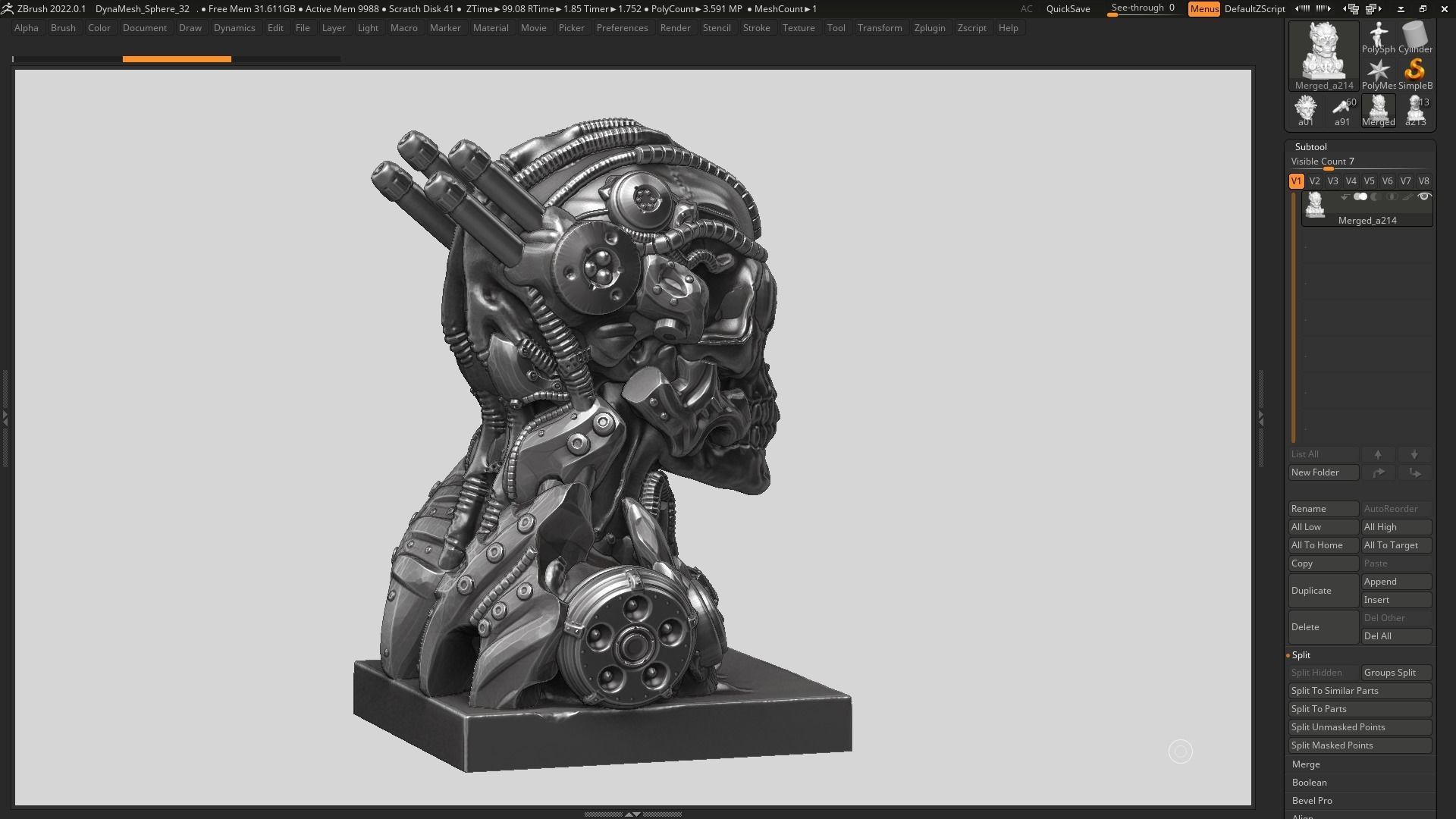Open the Stroke menu

(756, 28)
